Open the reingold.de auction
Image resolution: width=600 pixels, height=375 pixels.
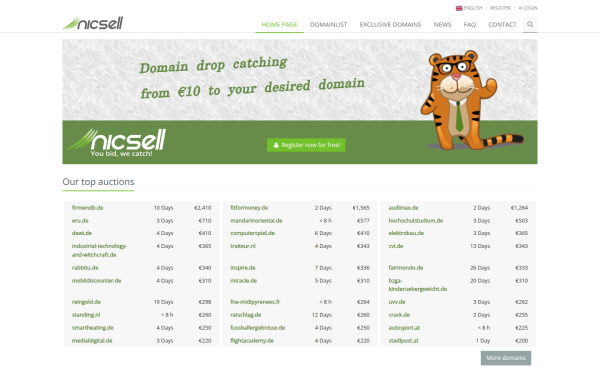(x=86, y=302)
